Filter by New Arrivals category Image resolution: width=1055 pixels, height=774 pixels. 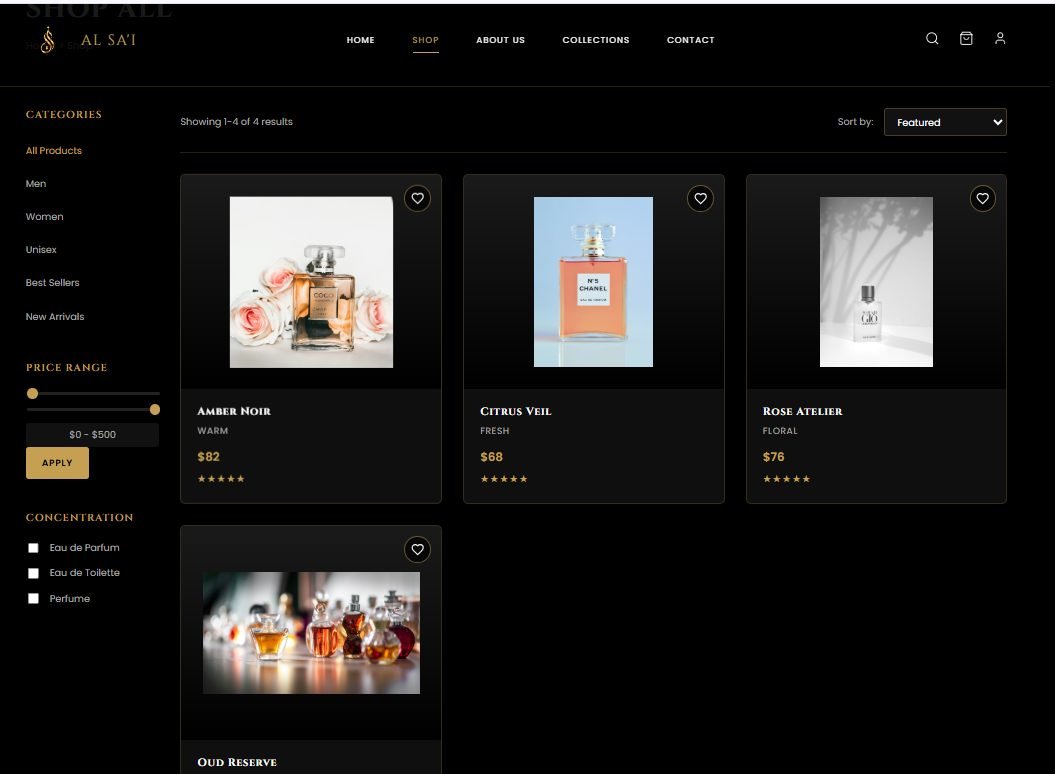coord(55,316)
